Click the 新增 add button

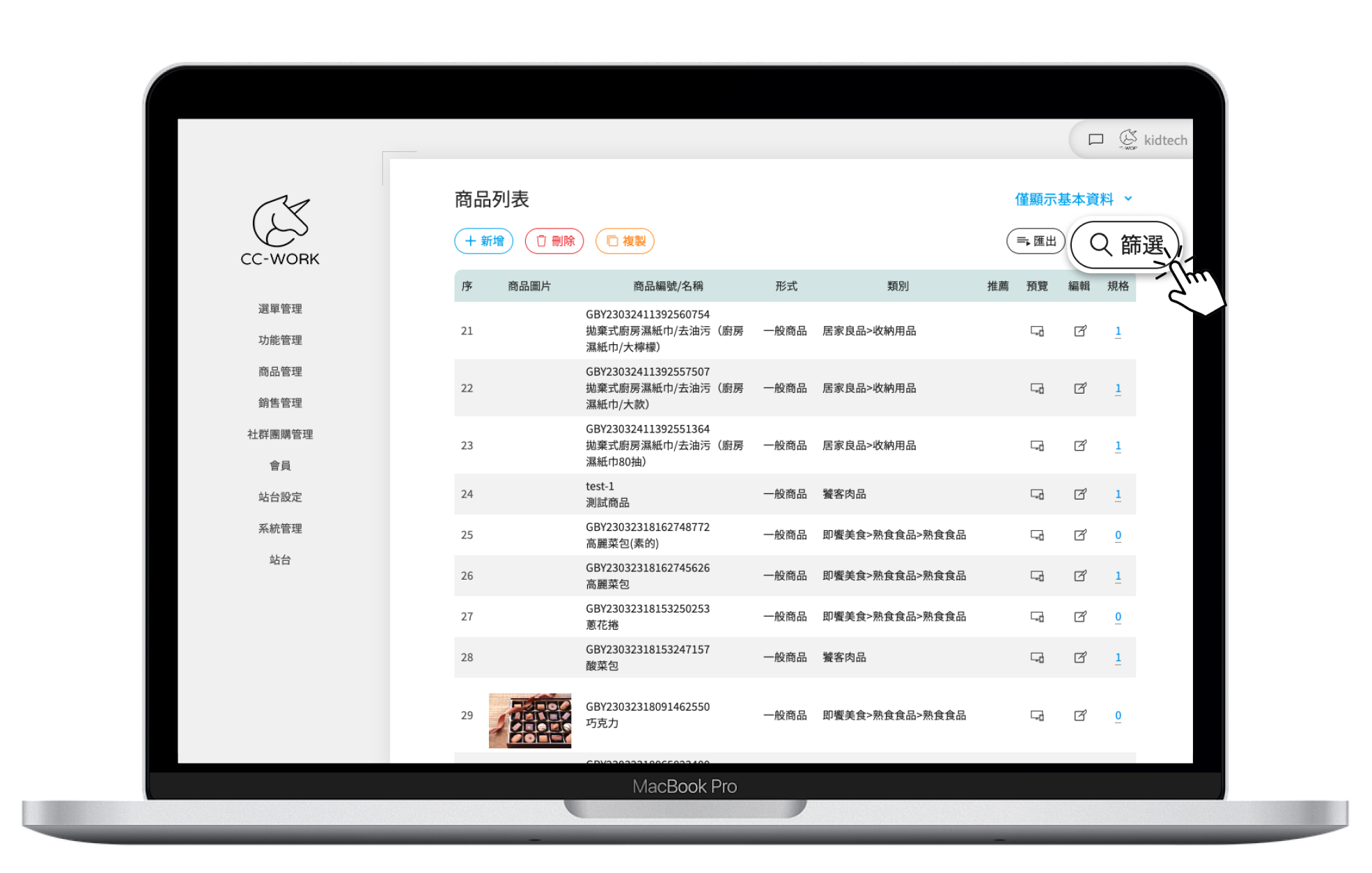coord(484,241)
